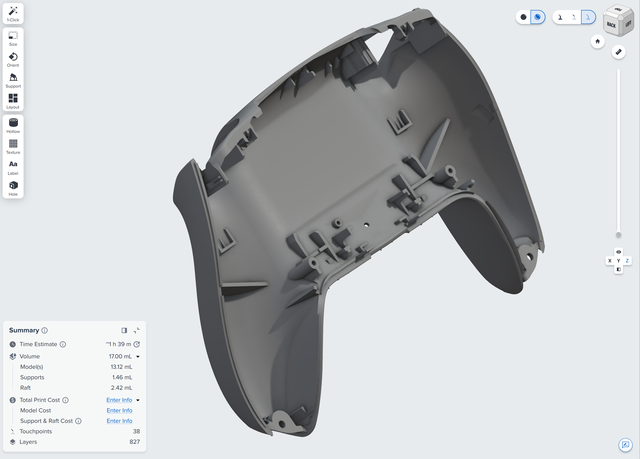Show faded supports display mode
This screenshot has width=640, height=459.
pyautogui.click(x=574, y=17)
